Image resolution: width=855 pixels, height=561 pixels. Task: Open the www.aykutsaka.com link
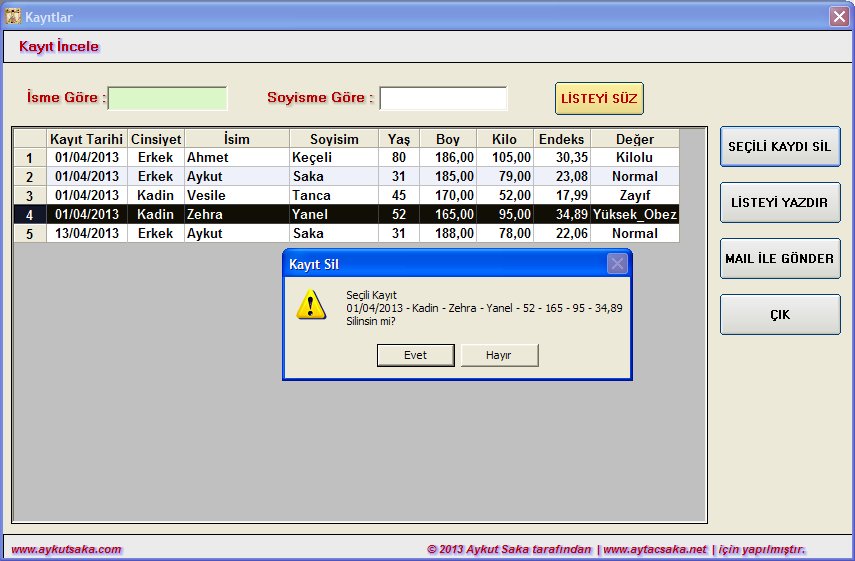pos(66,549)
